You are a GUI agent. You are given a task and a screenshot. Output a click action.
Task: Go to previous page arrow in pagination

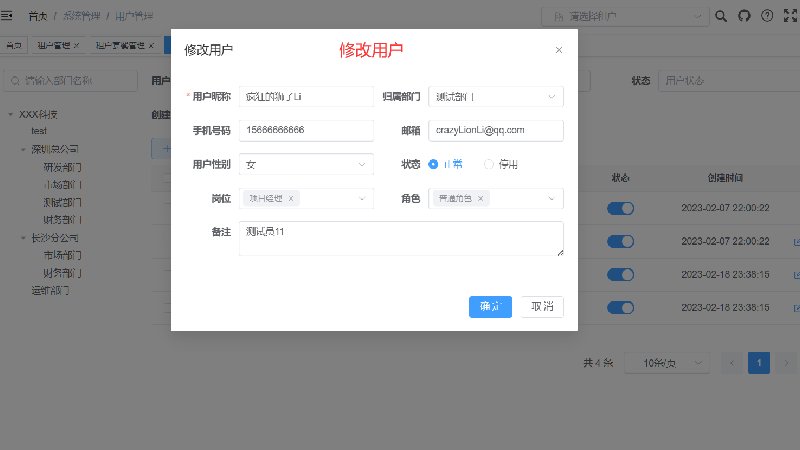pyautogui.click(x=732, y=363)
